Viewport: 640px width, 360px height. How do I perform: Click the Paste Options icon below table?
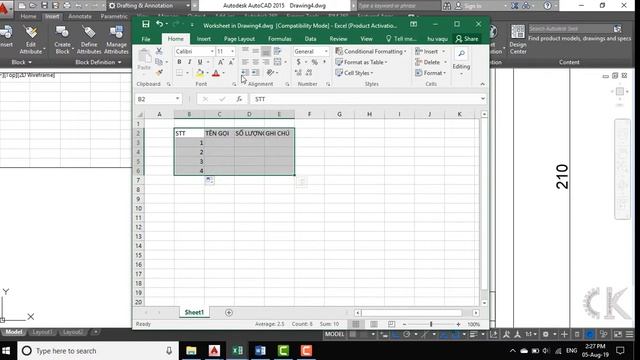(x=209, y=180)
